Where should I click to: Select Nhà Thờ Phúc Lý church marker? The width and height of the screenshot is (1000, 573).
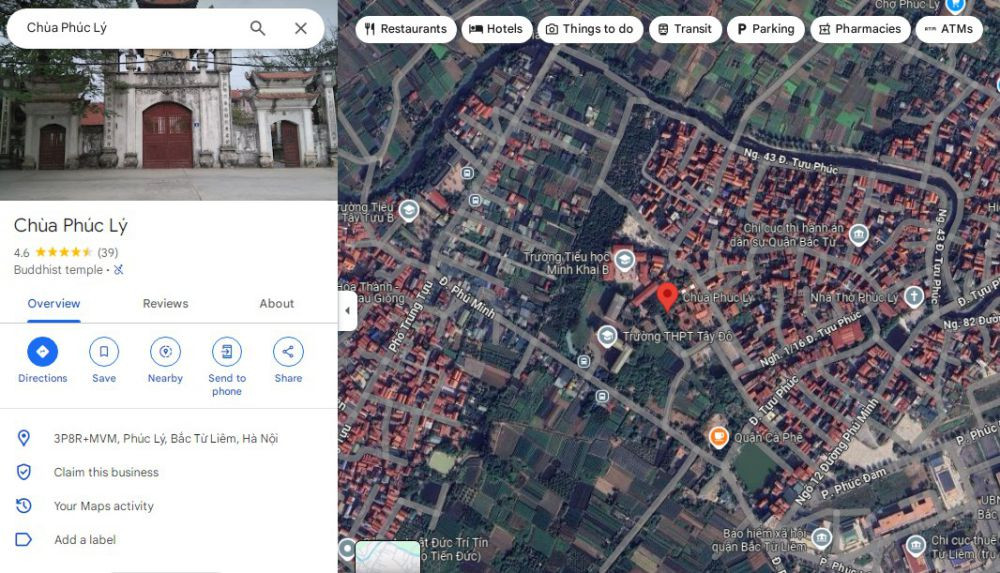(913, 296)
